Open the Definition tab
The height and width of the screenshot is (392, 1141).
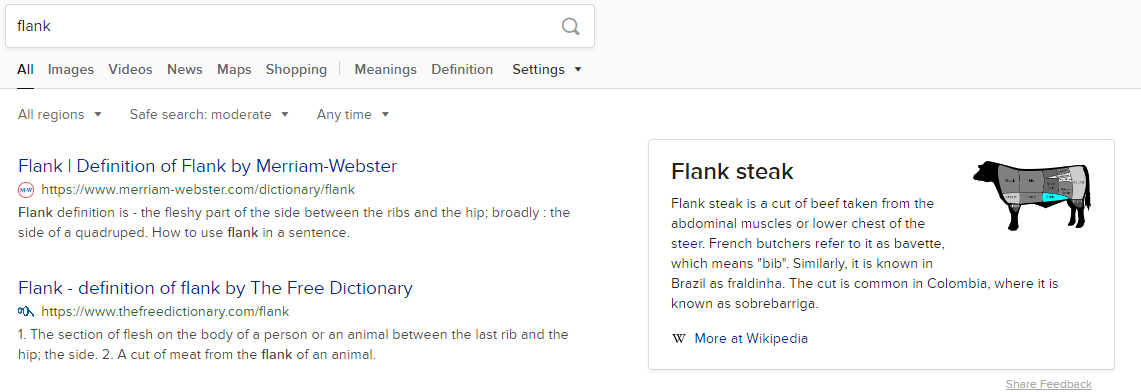click(x=462, y=70)
